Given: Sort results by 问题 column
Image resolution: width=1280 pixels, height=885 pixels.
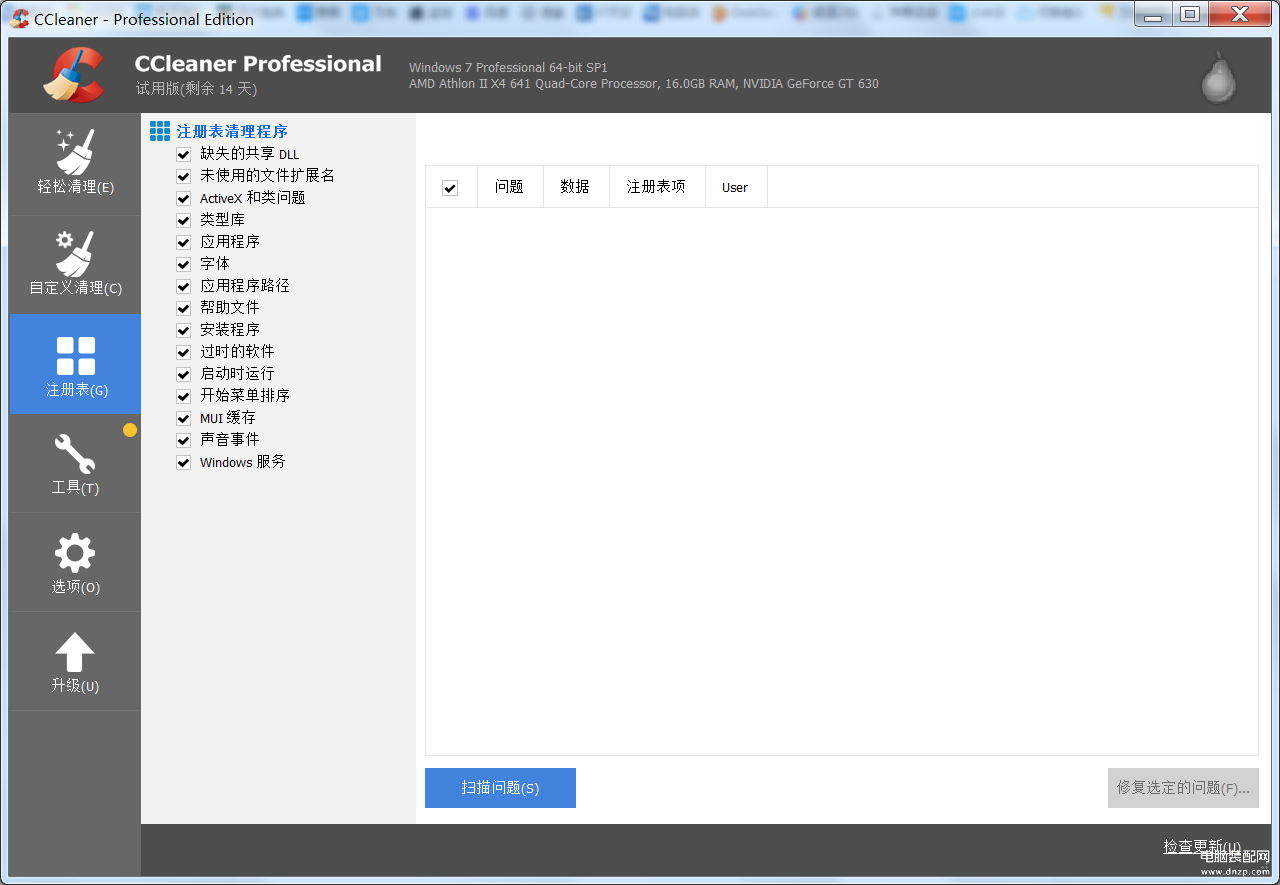Looking at the screenshot, I should [x=509, y=187].
